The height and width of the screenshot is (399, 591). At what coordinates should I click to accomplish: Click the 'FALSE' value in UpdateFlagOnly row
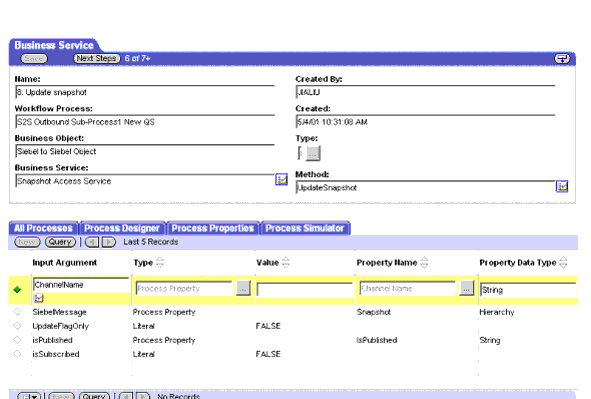268,326
